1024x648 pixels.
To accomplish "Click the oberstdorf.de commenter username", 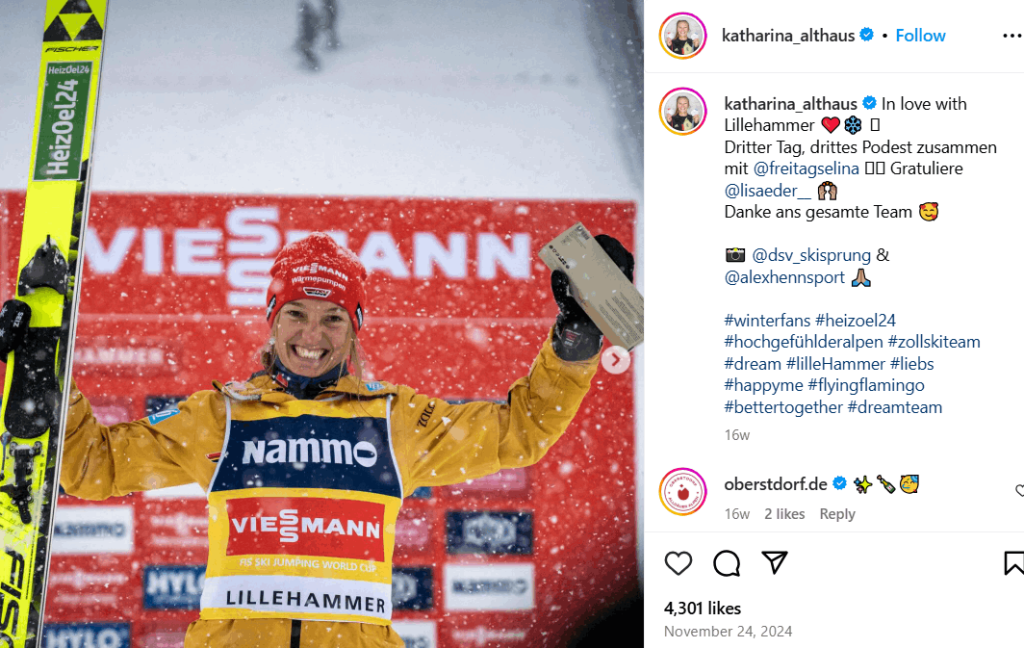I will click(775, 484).
